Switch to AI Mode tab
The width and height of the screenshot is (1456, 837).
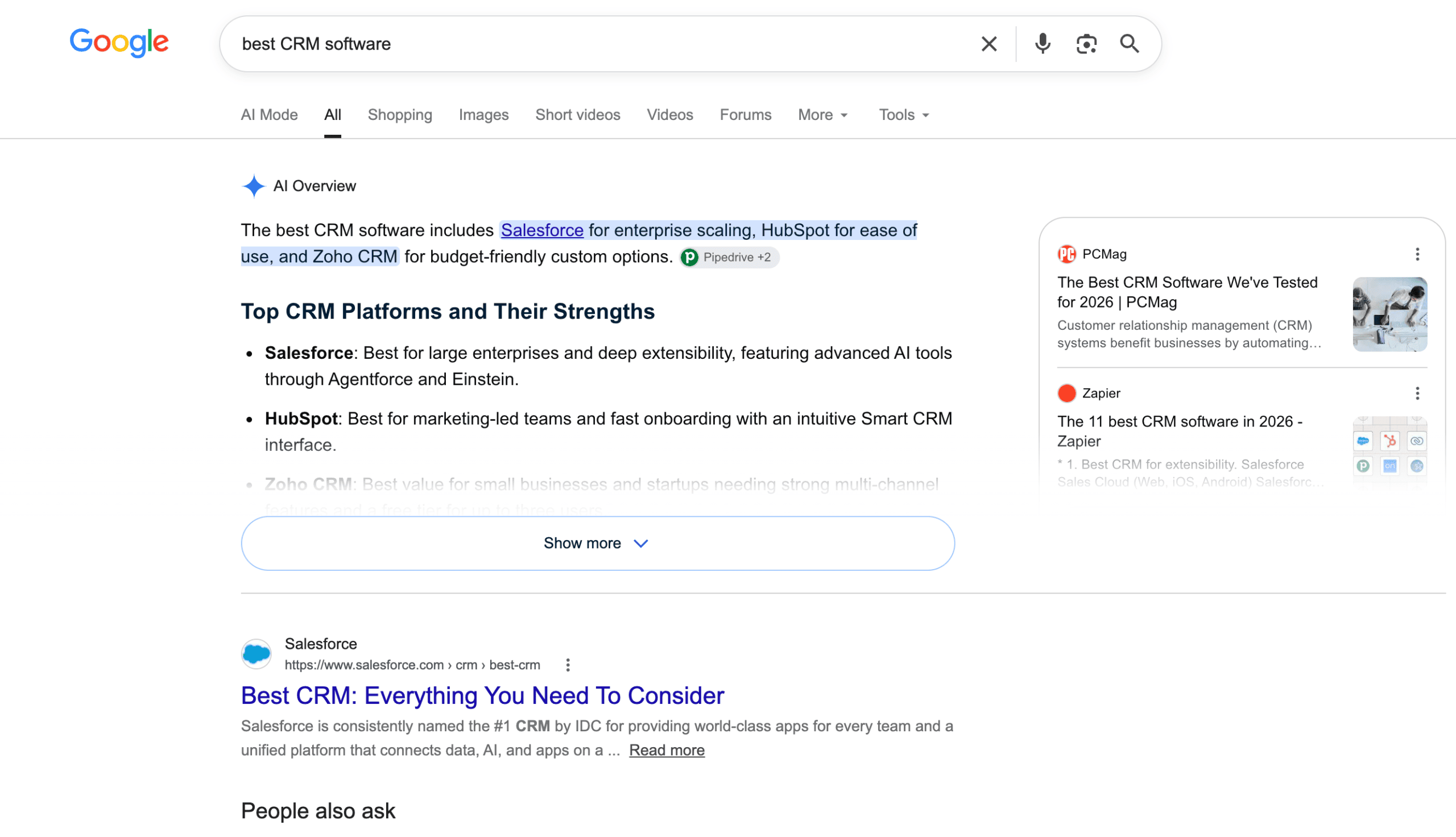pyautogui.click(x=269, y=115)
